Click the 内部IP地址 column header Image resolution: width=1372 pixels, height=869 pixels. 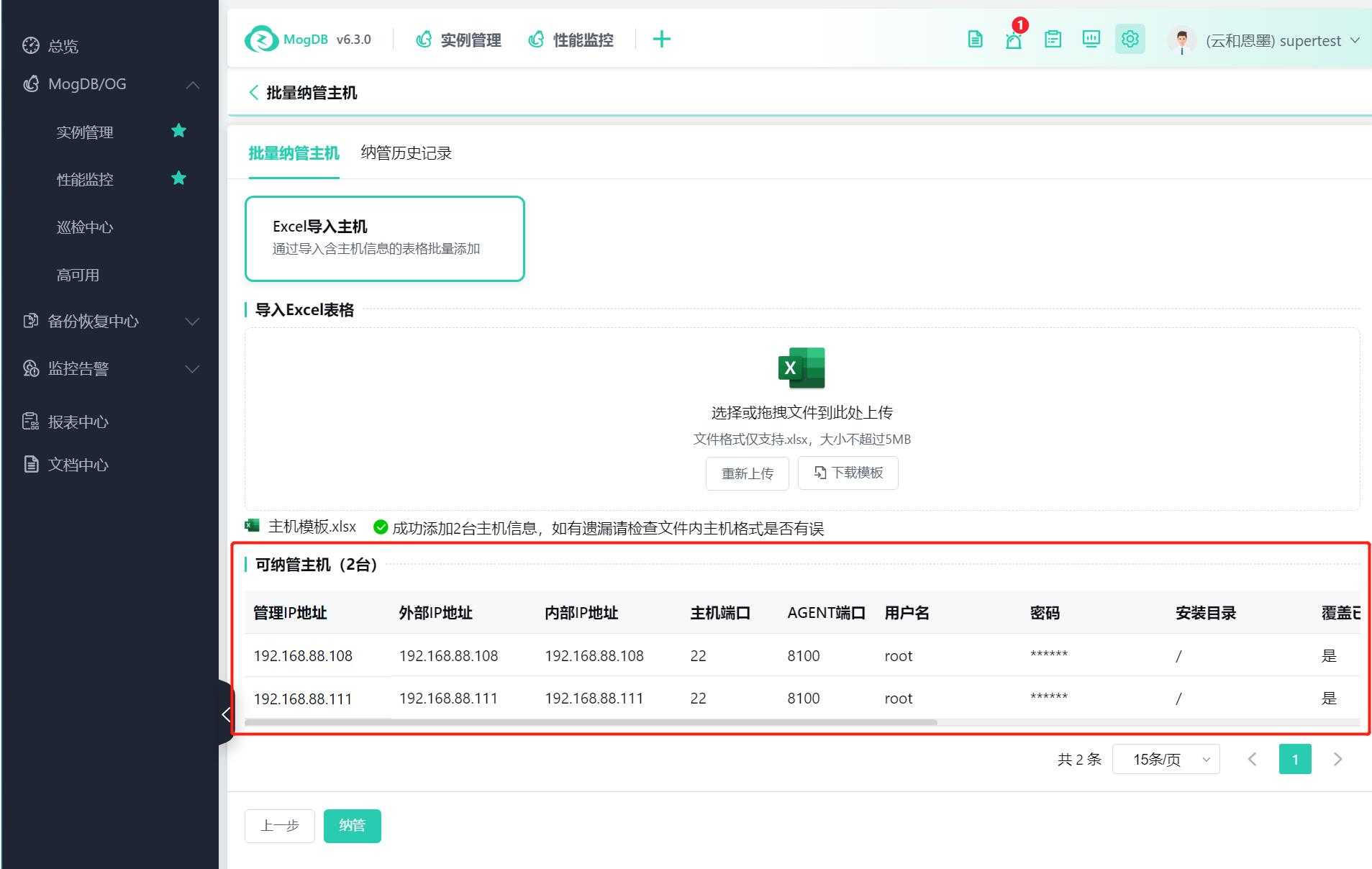(x=581, y=613)
